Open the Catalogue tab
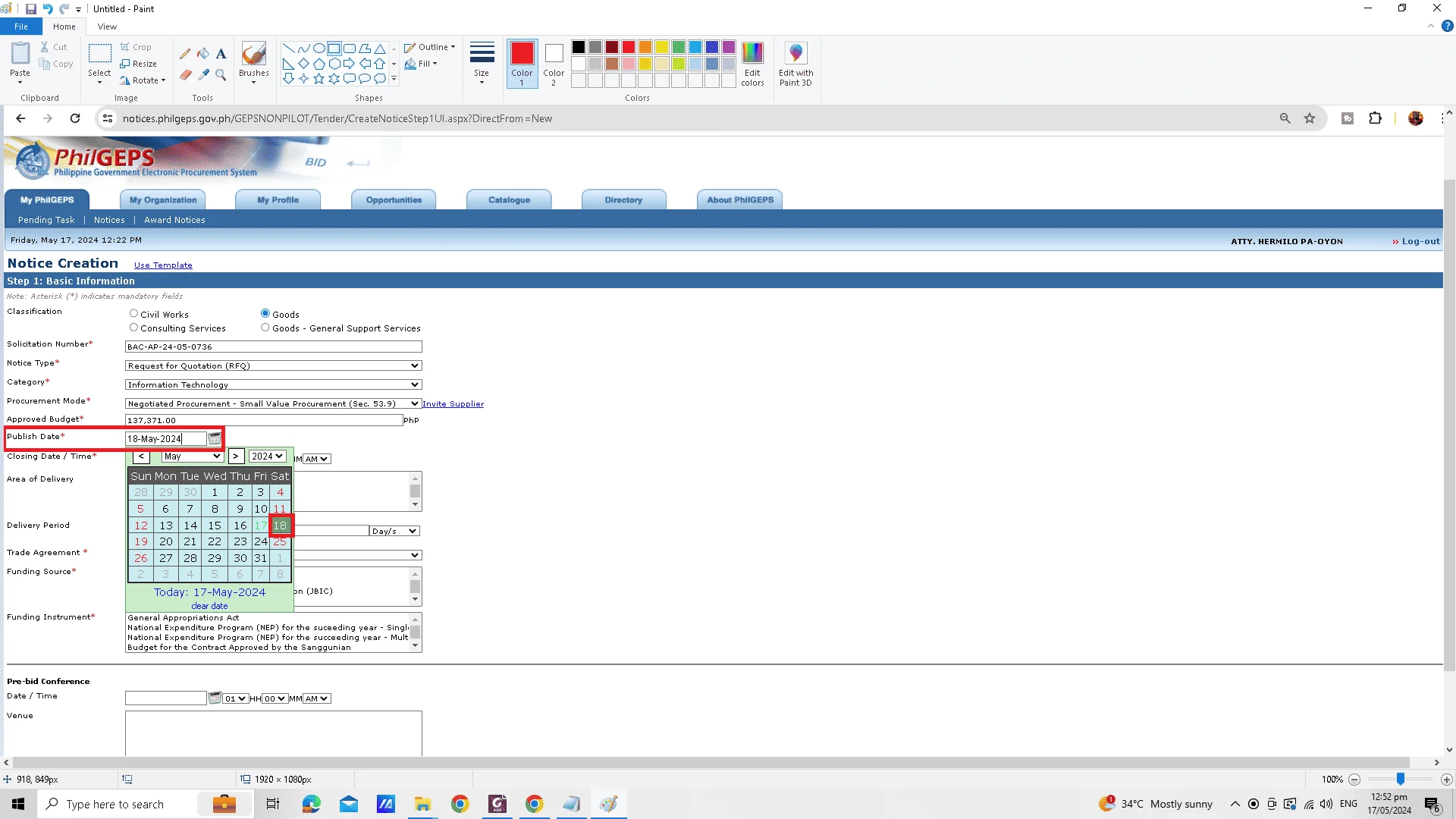Image resolution: width=1456 pixels, height=819 pixels. click(x=509, y=200)
